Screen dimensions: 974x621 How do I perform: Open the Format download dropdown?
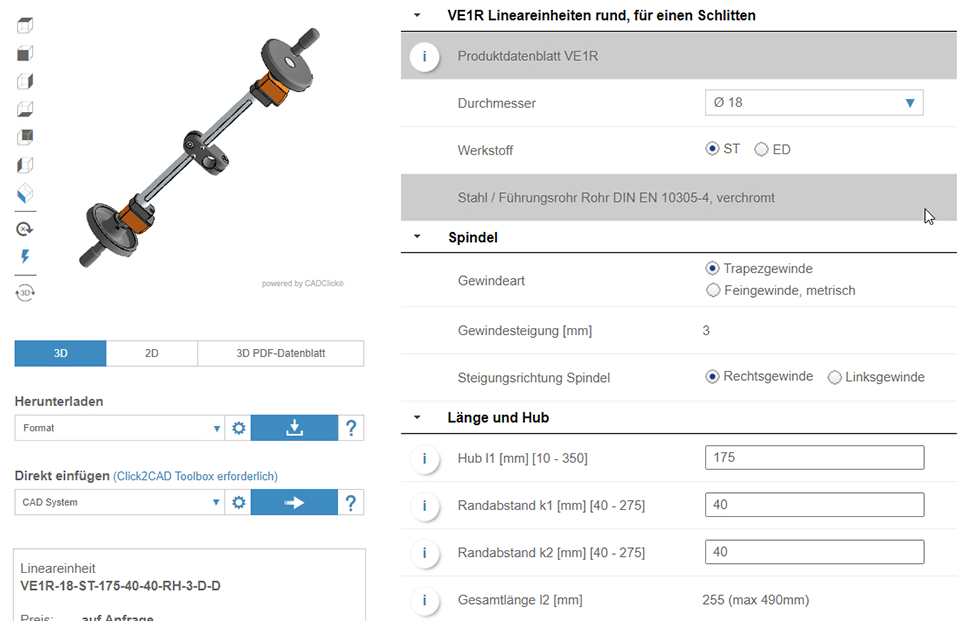(119, 428)
